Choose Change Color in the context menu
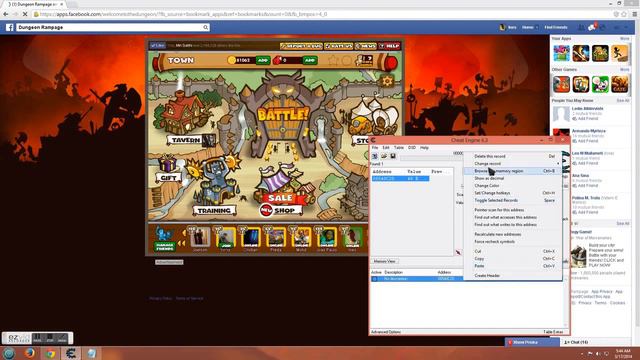This screenshot has width=640, height=360. (x=512, y=186)
